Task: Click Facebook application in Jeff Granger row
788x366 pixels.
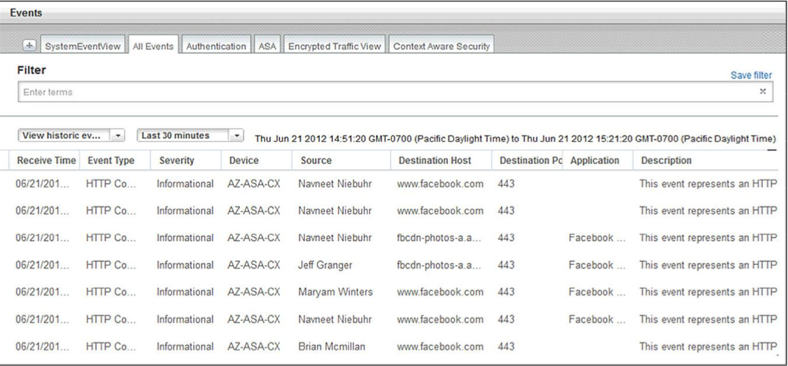Action: (597, 265)
